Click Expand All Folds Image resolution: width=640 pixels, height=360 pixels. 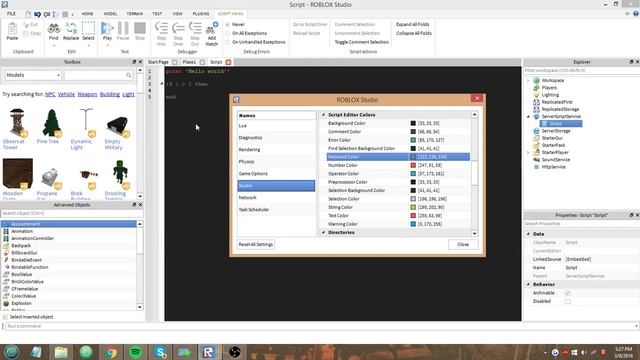point(413,24)
